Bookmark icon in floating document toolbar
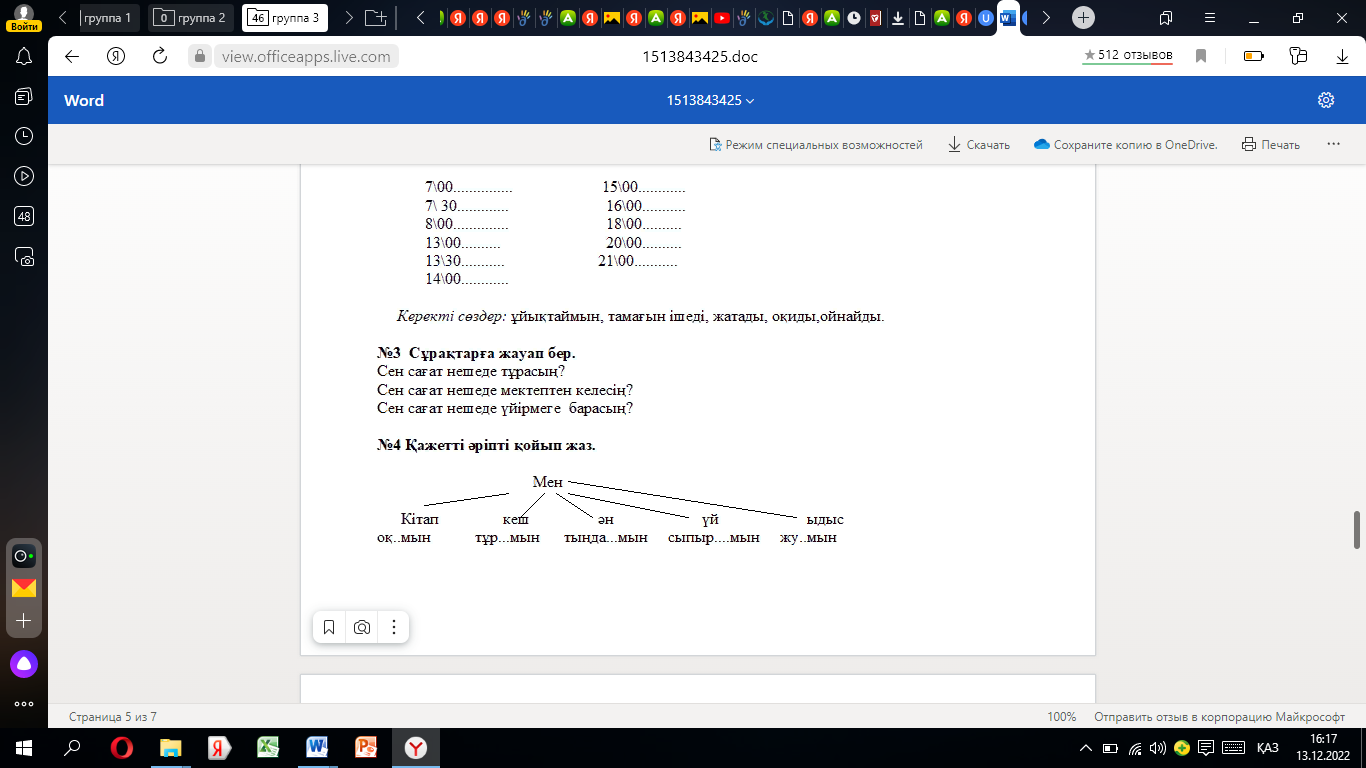The height and width of the screenshot is (768, 1366). coord(329,628)
